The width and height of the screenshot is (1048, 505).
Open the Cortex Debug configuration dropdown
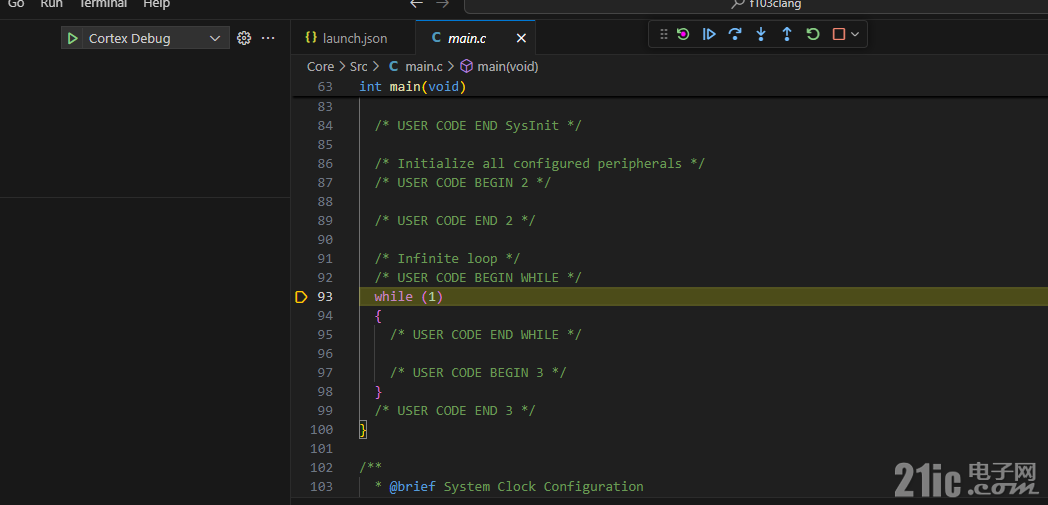(x=155, y=38)
